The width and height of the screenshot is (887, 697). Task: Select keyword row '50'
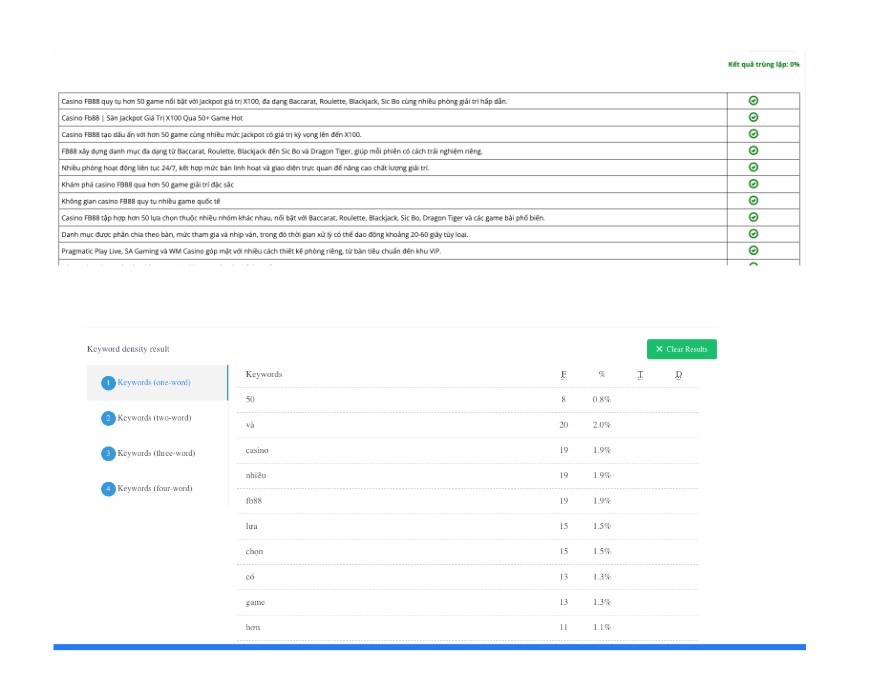(467, 399)
